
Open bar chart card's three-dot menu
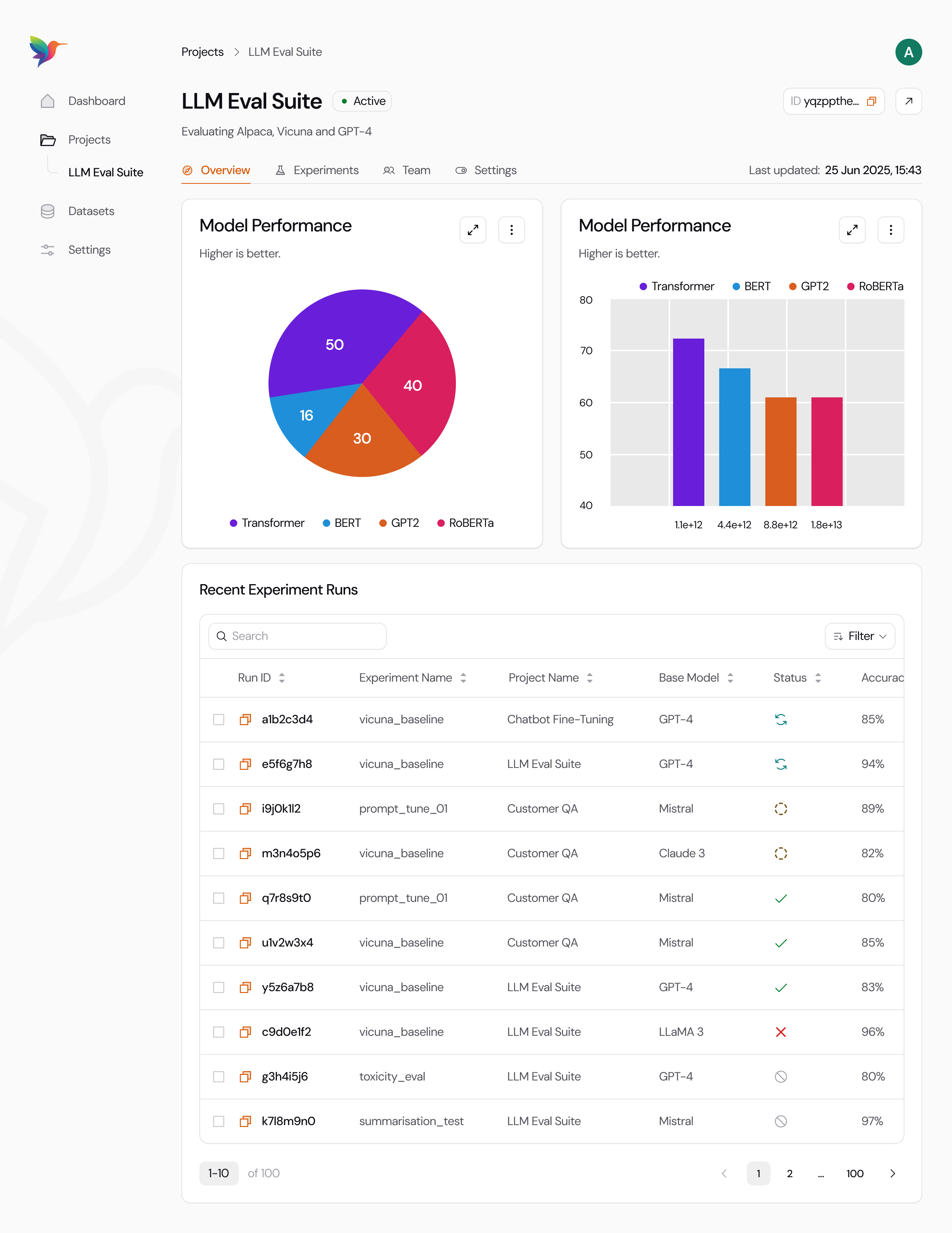coord(891,230)
